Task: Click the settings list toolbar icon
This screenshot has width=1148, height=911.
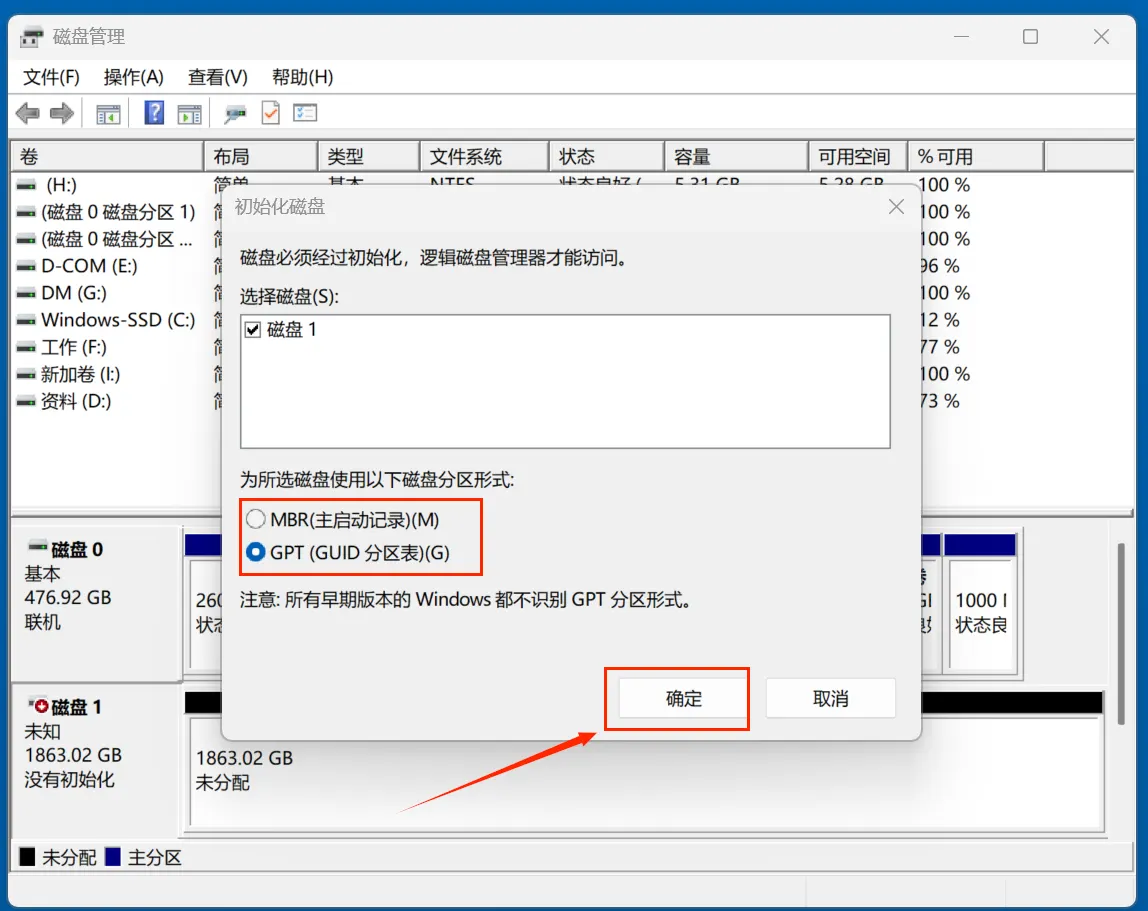Action: point(305,113)
